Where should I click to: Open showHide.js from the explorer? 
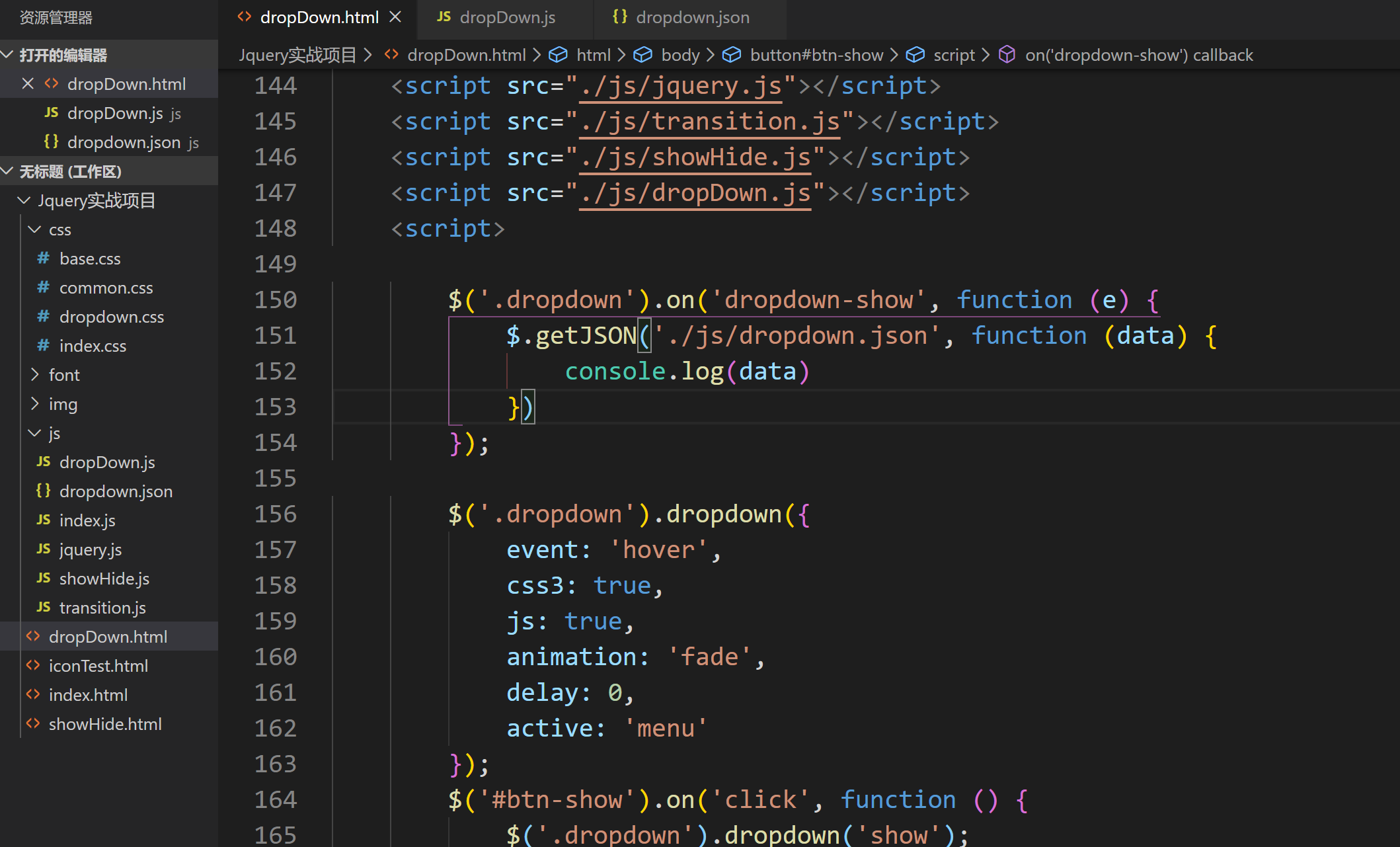pyautogui.click(x=109, y=579)
